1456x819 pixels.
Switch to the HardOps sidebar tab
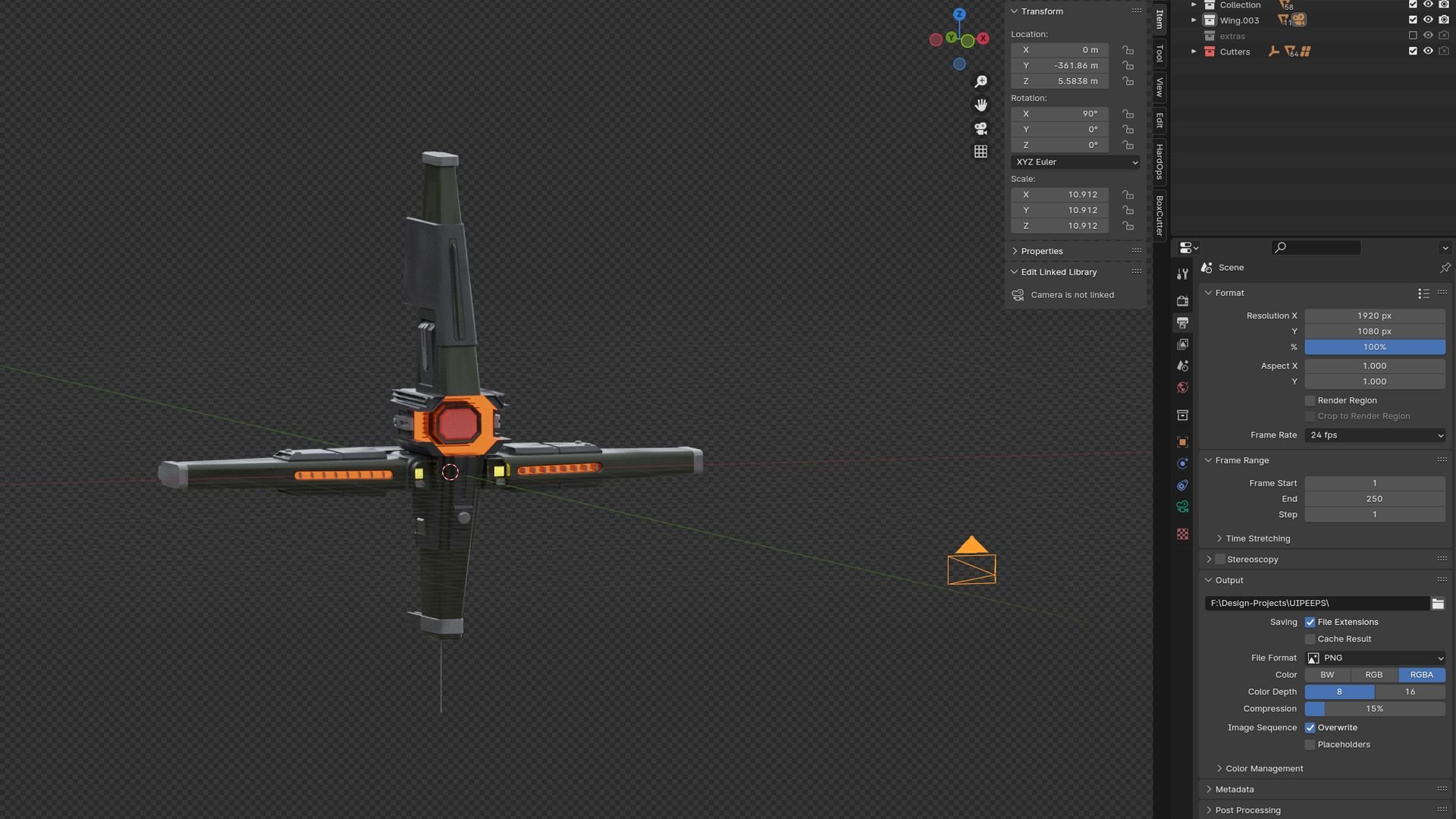point(1159,162)
